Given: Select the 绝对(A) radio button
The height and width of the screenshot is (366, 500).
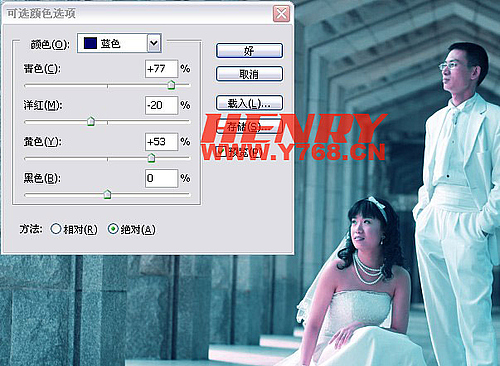Looking at the screenshot, I should pos(113,229).
